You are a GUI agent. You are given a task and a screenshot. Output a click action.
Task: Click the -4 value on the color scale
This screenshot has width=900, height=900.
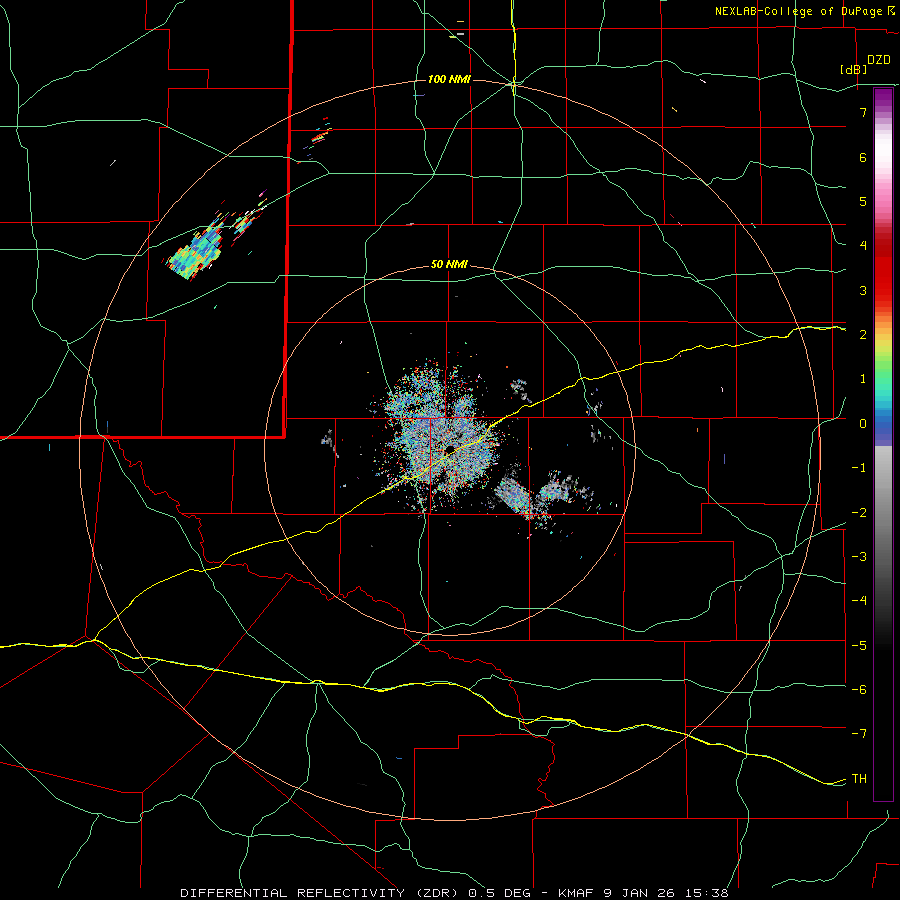[859, 601]
